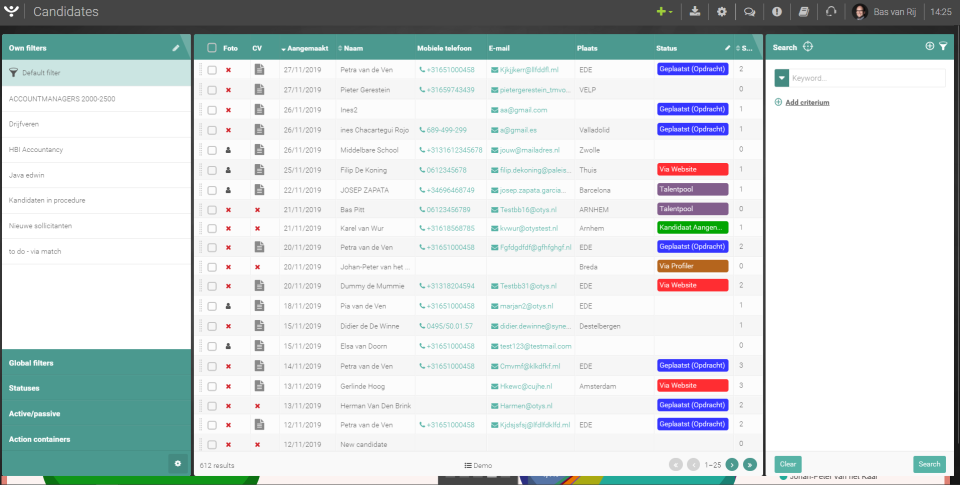Click the green plus add icon

pos(662,12)
